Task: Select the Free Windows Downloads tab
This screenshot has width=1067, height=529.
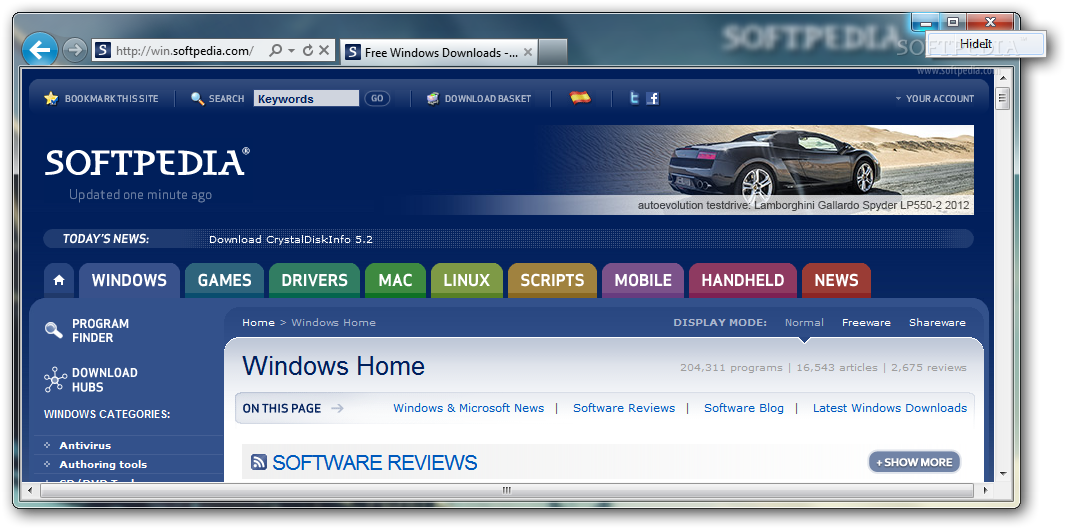Action: click(x=439, y=52)
